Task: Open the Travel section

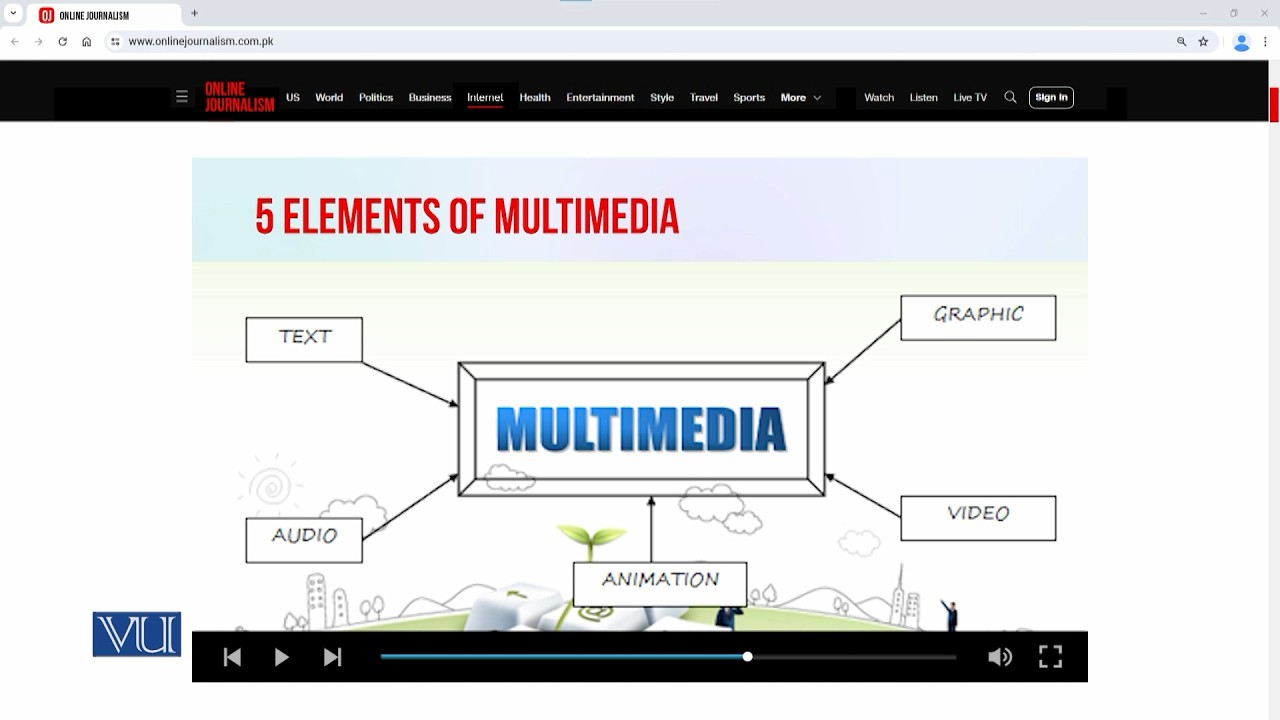Action: coord(704,97)
